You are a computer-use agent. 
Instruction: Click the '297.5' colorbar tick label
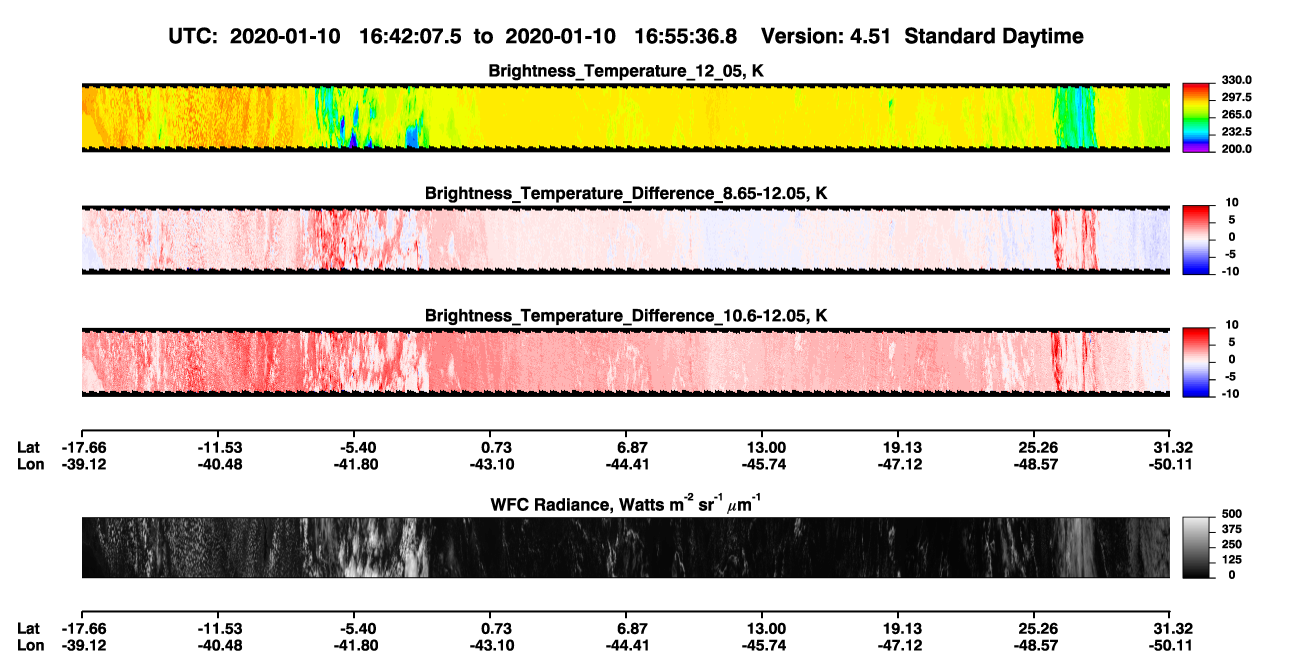[x=1237, y=97]
